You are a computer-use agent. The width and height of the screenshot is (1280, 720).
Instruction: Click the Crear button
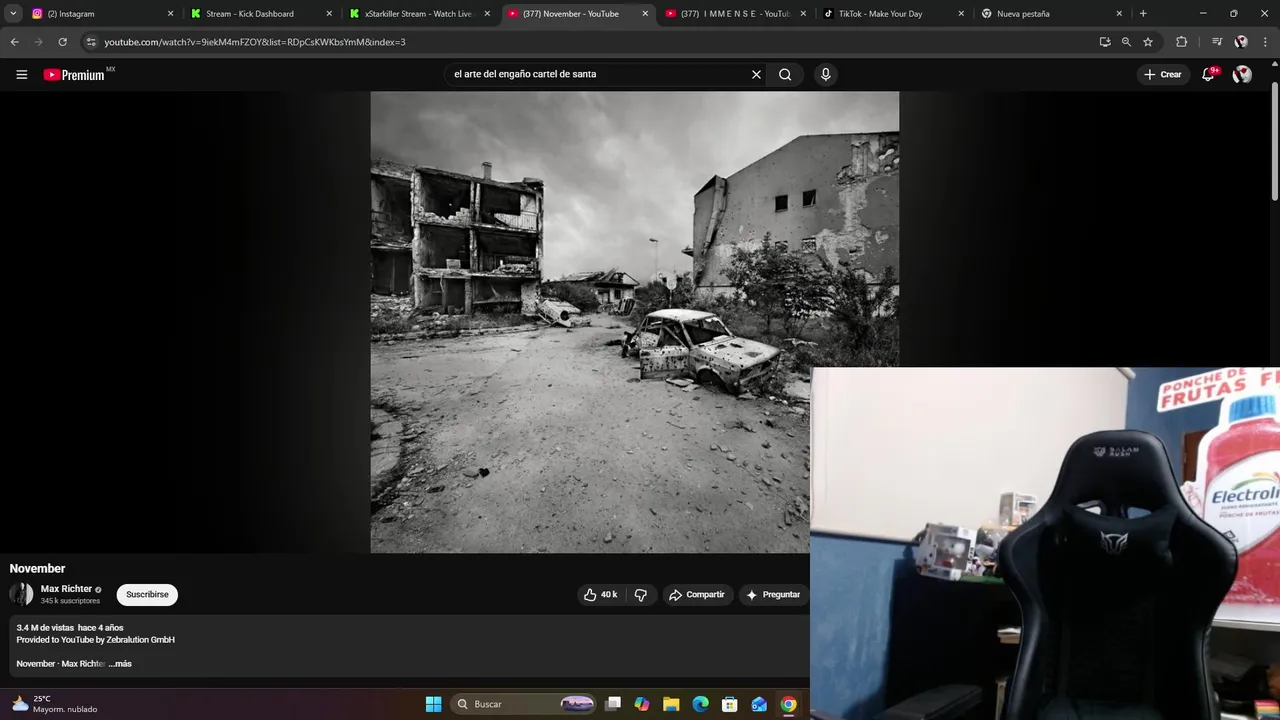(x=1163, y=74)
